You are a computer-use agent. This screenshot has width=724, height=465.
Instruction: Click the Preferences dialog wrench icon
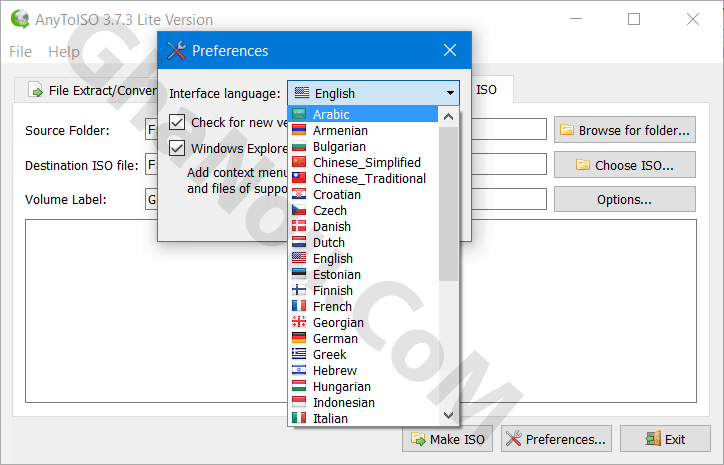pos(176,50)
